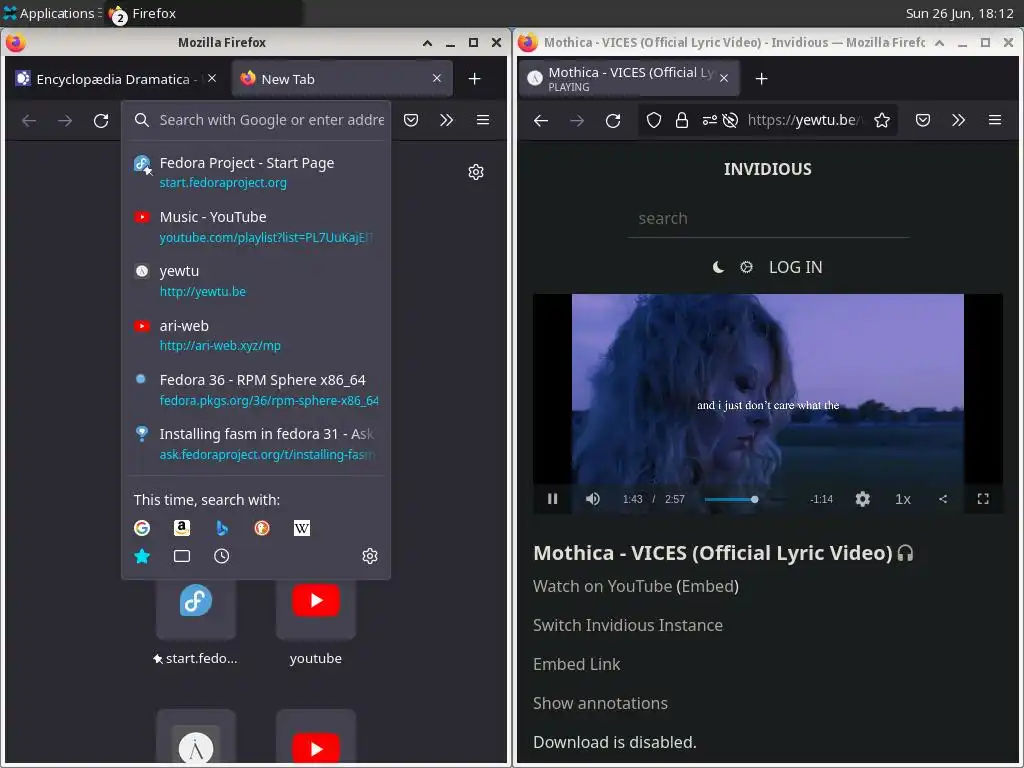The width and height of the screenshot is (1024, 768).
Task: Open hamburger menu in Invidious window
Action: click(995, 120)
